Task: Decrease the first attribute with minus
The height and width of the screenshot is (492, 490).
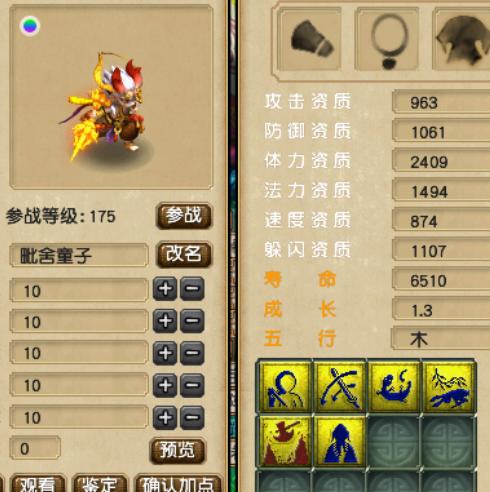Action: (x=192, y=289)
